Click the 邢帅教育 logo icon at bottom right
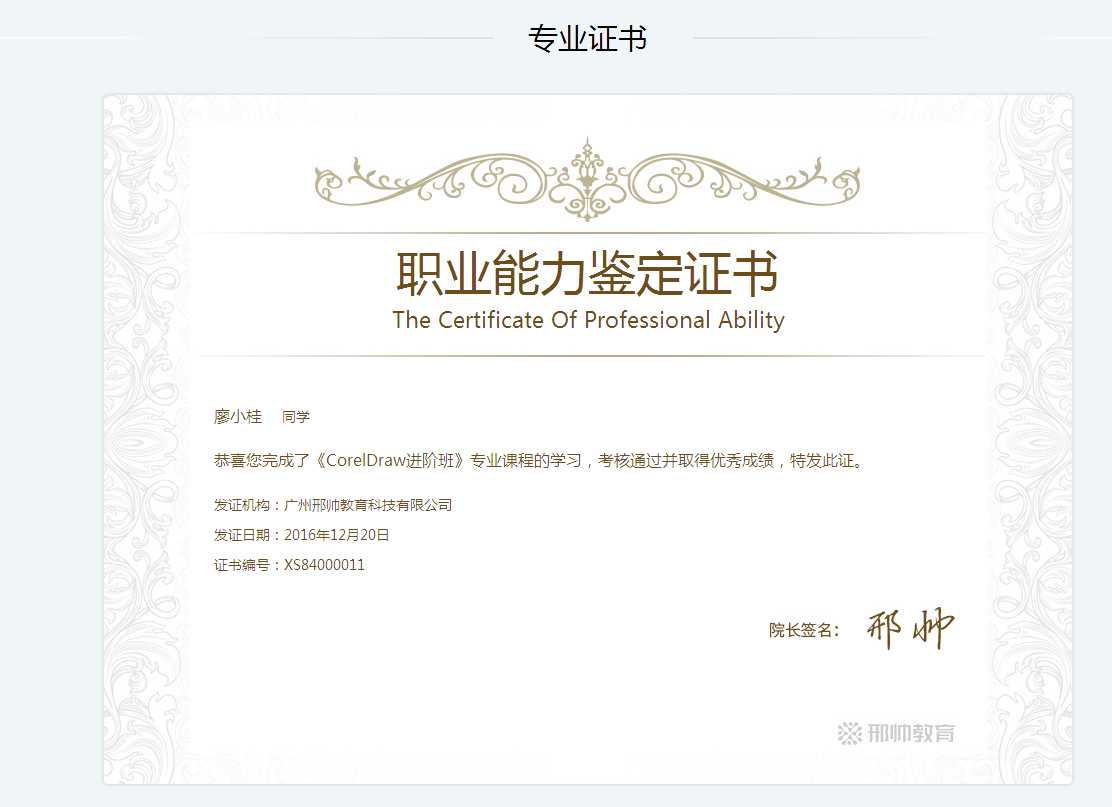Image resolution: width=1112 pixels, height=807 pixels. click(849, 733)
